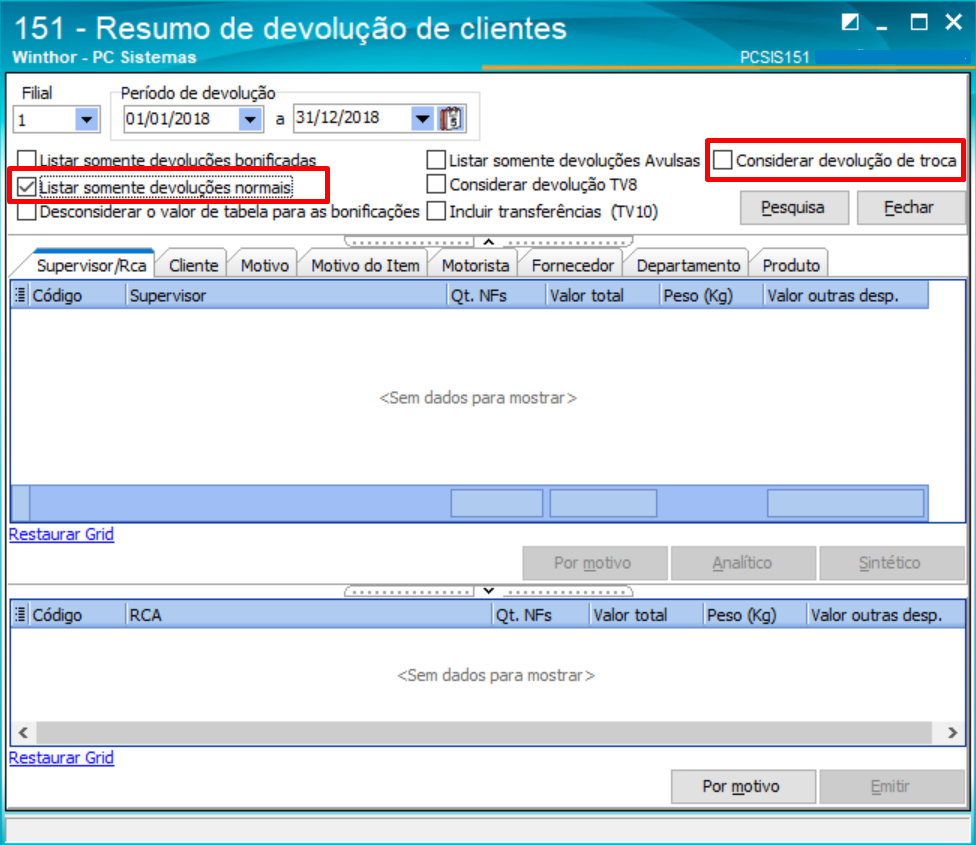Click the horizontal scrollbar track in RCA grid
Viewport: 976px width, 845px height.
pos(484,732)
